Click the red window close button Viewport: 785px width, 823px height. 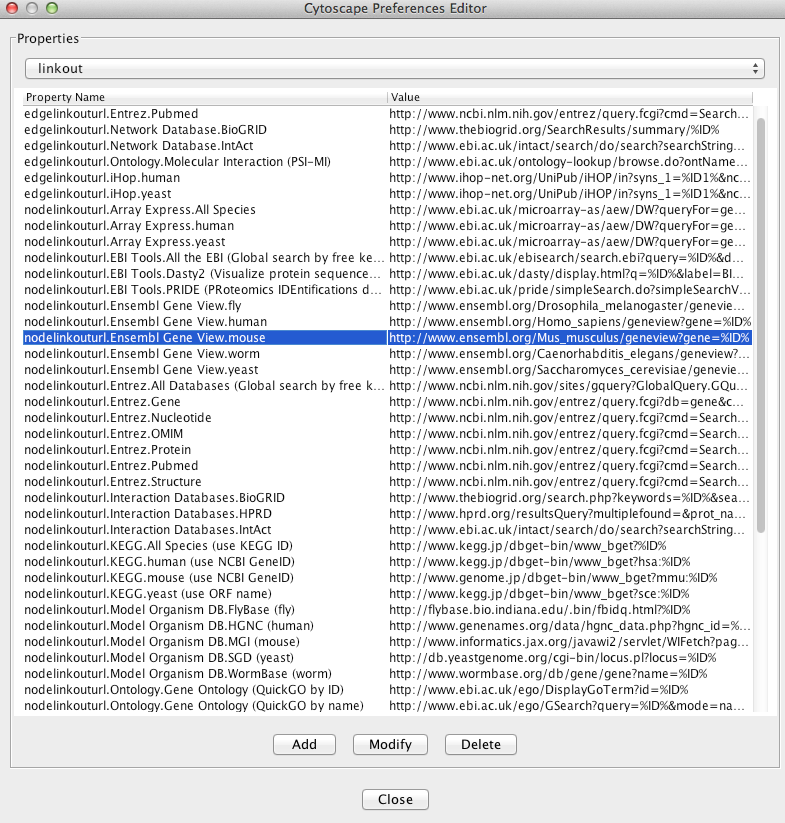(x=12, y=9)
